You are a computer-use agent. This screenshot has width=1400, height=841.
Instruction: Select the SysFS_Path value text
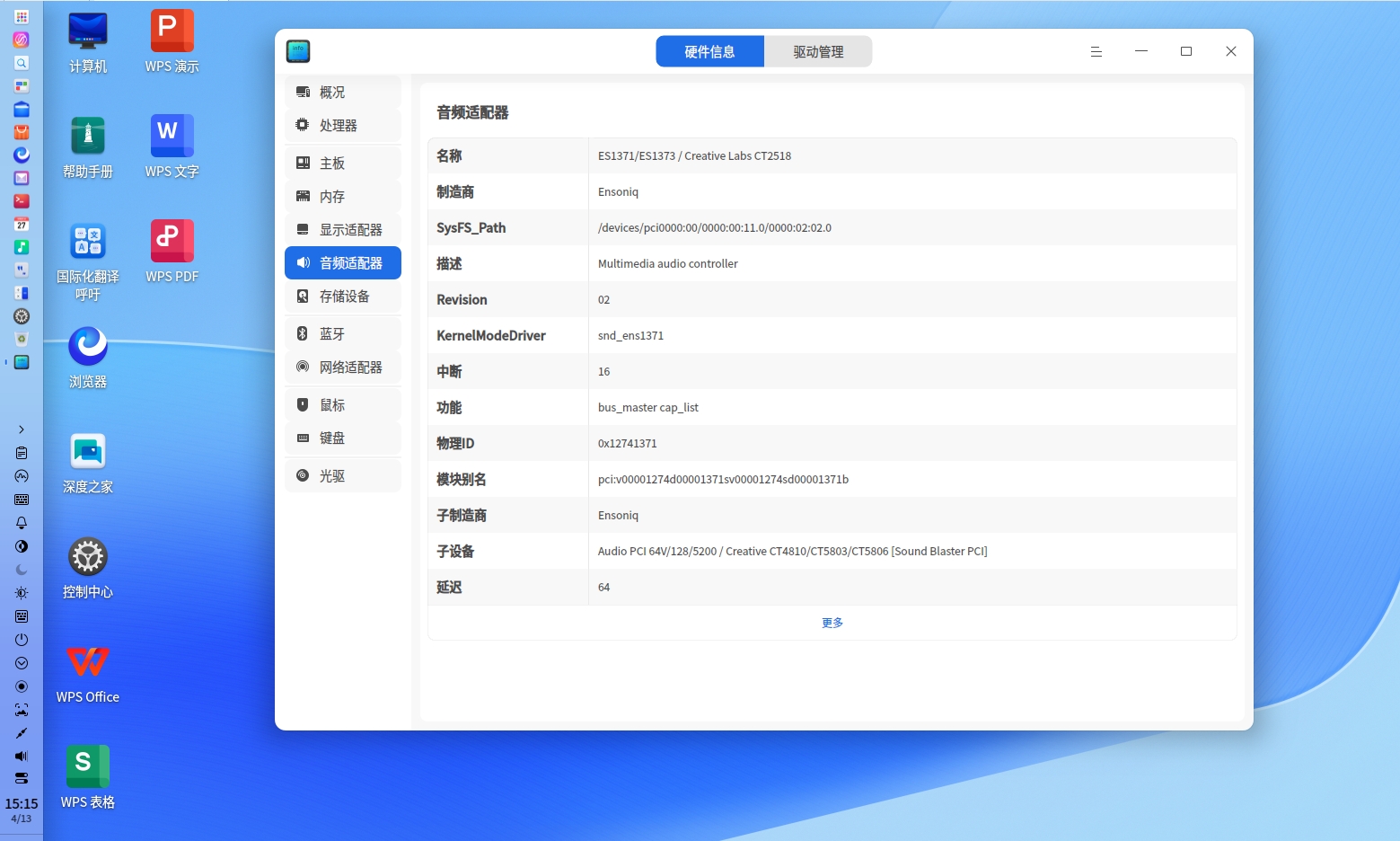[x=715, y=228]
